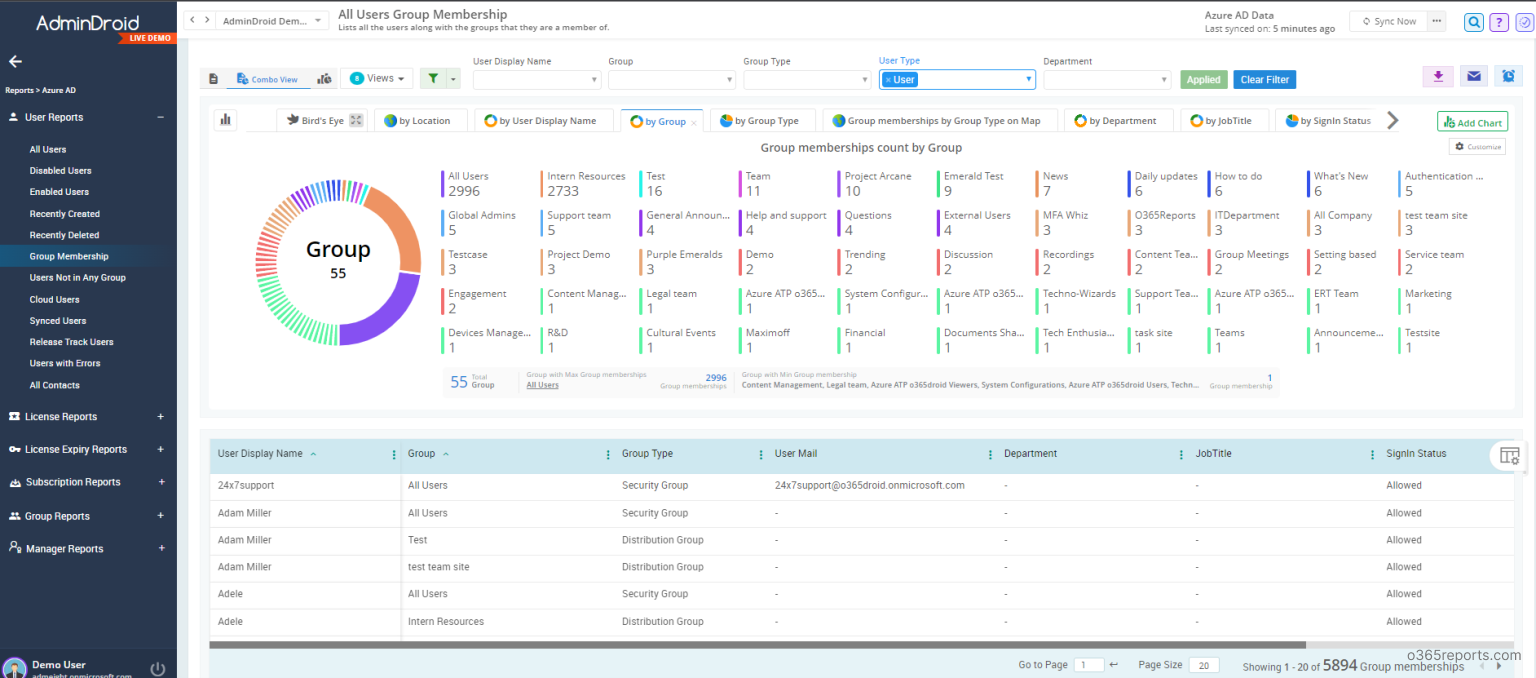The image size is (1536, 678).
Task: Click the Add Chart button
Action: [1472, 122]
